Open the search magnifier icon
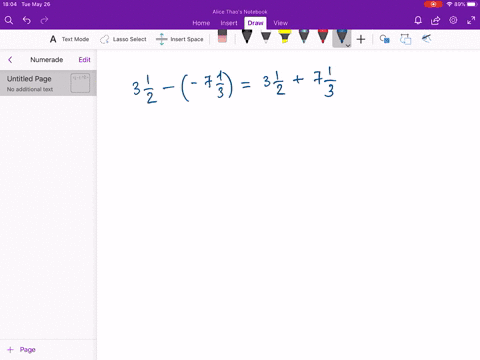The image size is (480, 360). [x=9, y=20]
